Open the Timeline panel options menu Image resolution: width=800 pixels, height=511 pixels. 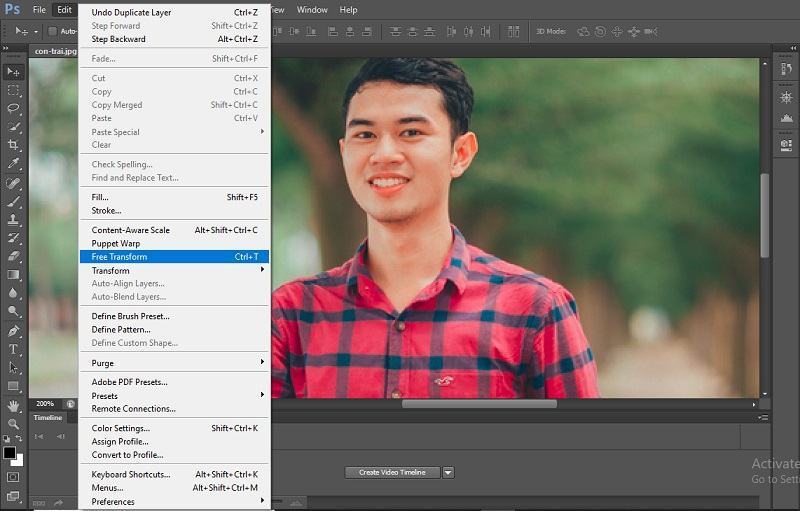(x=763, y=418)
